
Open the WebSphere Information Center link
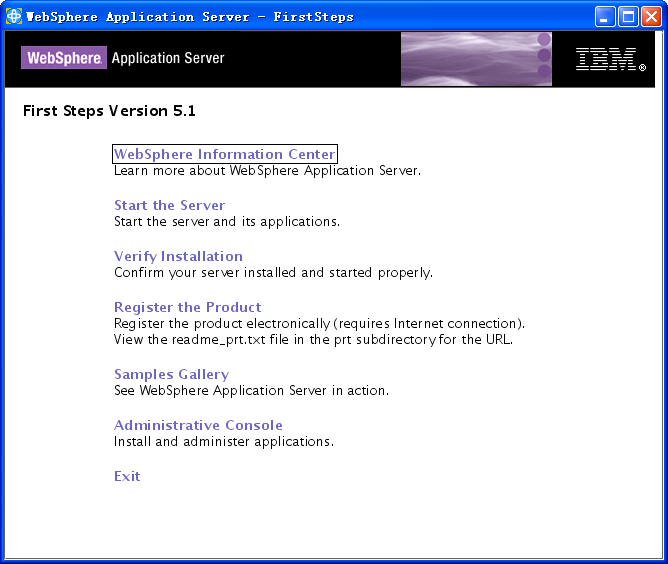click(224, 154)
